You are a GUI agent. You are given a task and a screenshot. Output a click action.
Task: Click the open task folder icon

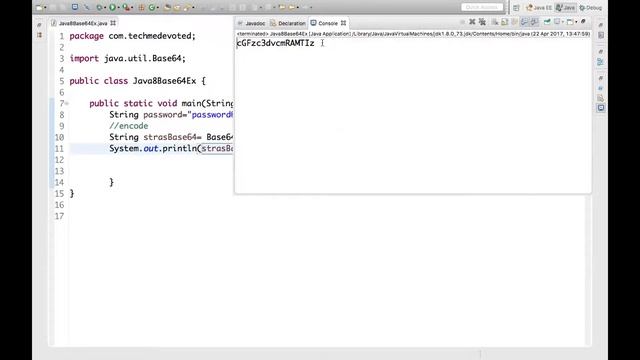click(177, 7)
